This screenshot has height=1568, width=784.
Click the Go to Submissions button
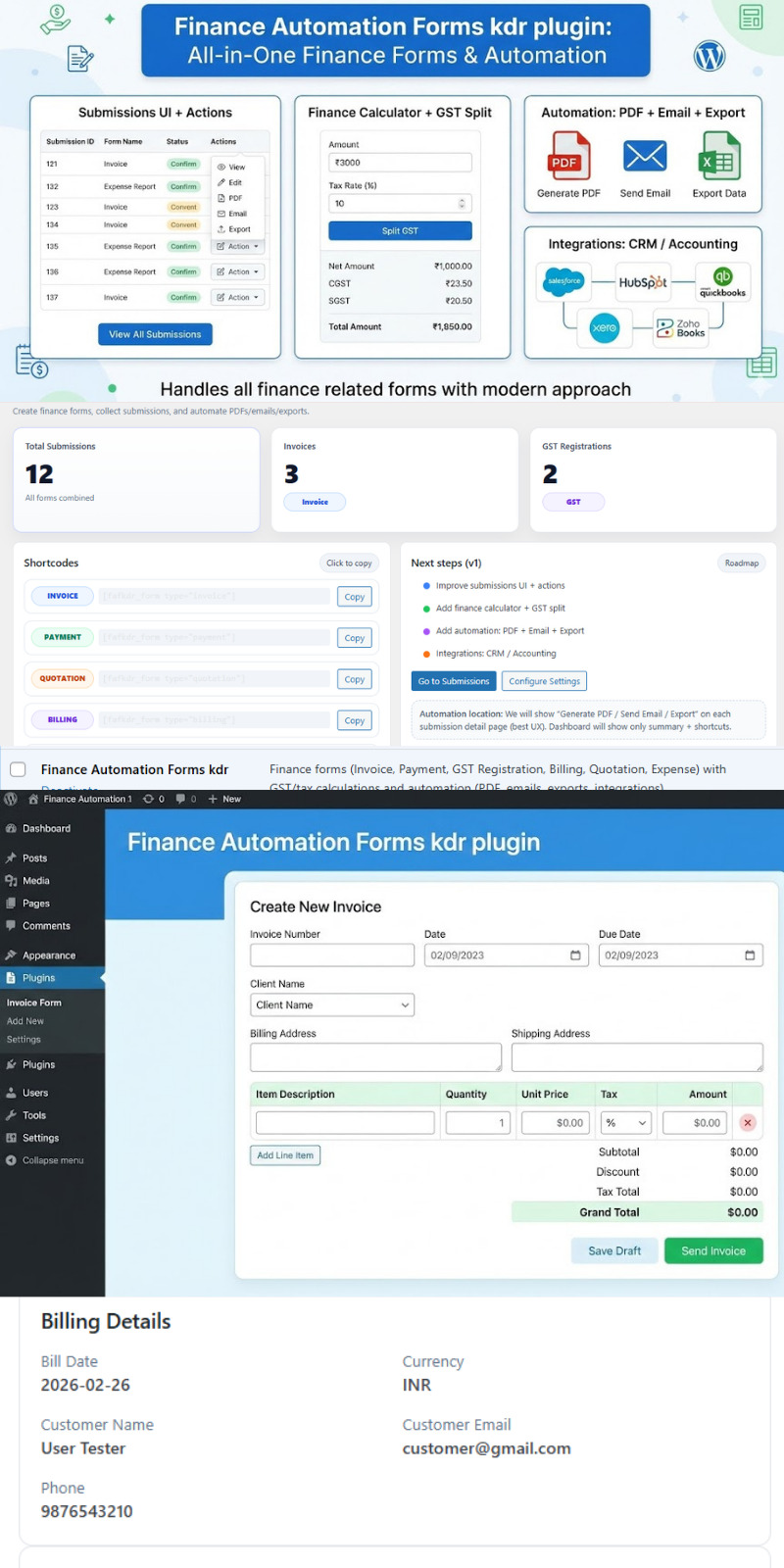tap(454, 681)
